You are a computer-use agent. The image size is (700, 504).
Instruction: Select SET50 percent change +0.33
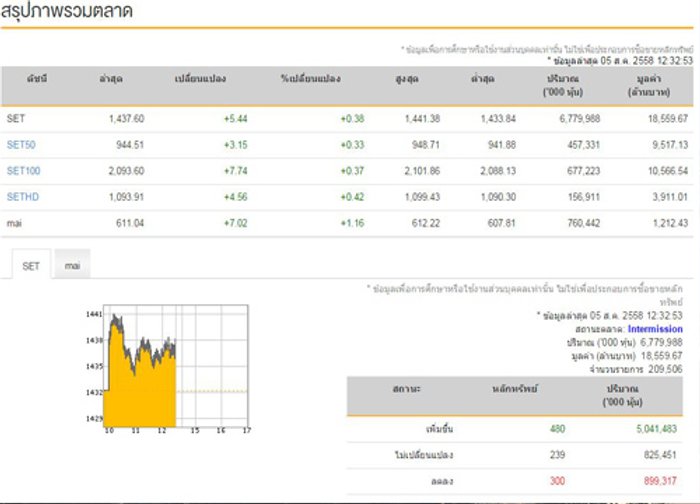352,145
